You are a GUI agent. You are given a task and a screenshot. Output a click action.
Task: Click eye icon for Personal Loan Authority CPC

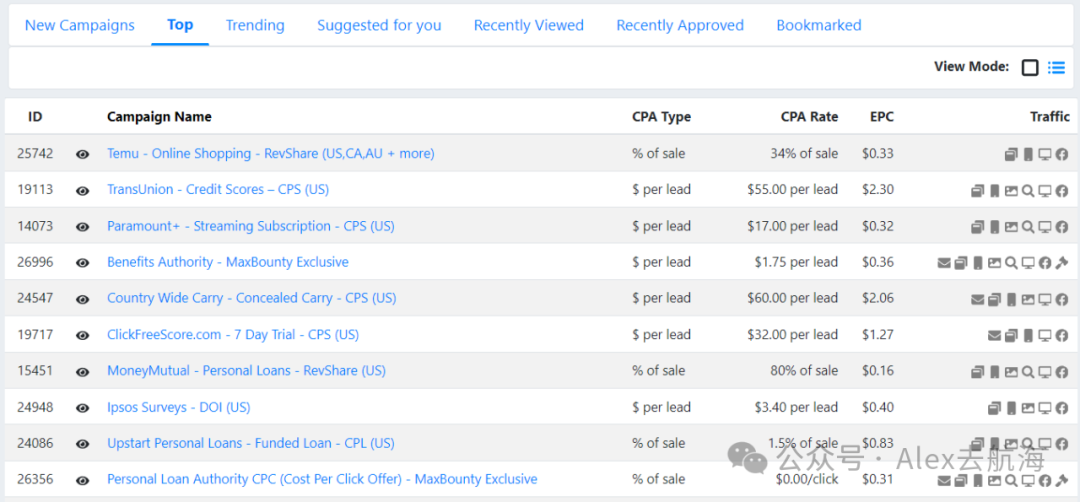click(83, 481)
